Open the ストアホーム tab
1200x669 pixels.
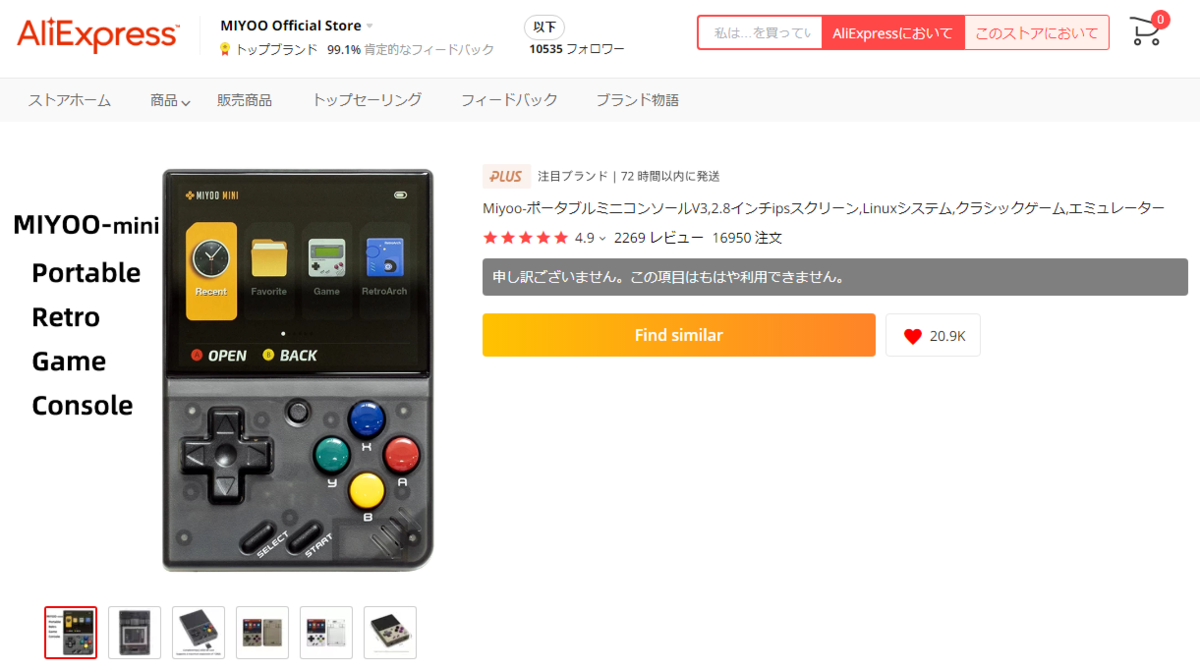click(69, 100)
